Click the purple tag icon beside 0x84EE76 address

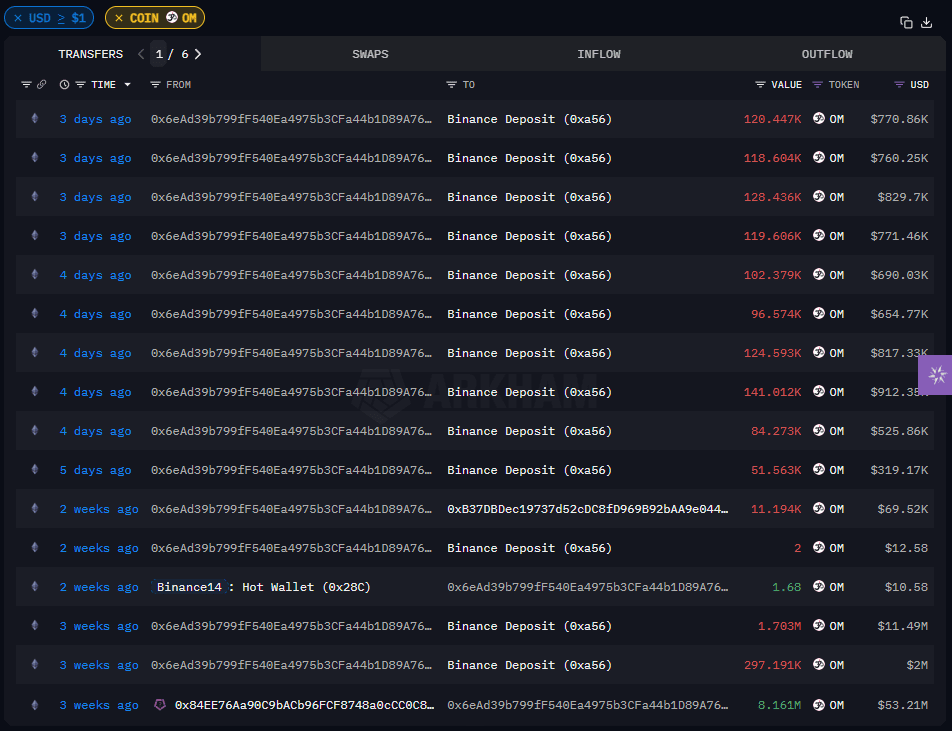(160, 705)
